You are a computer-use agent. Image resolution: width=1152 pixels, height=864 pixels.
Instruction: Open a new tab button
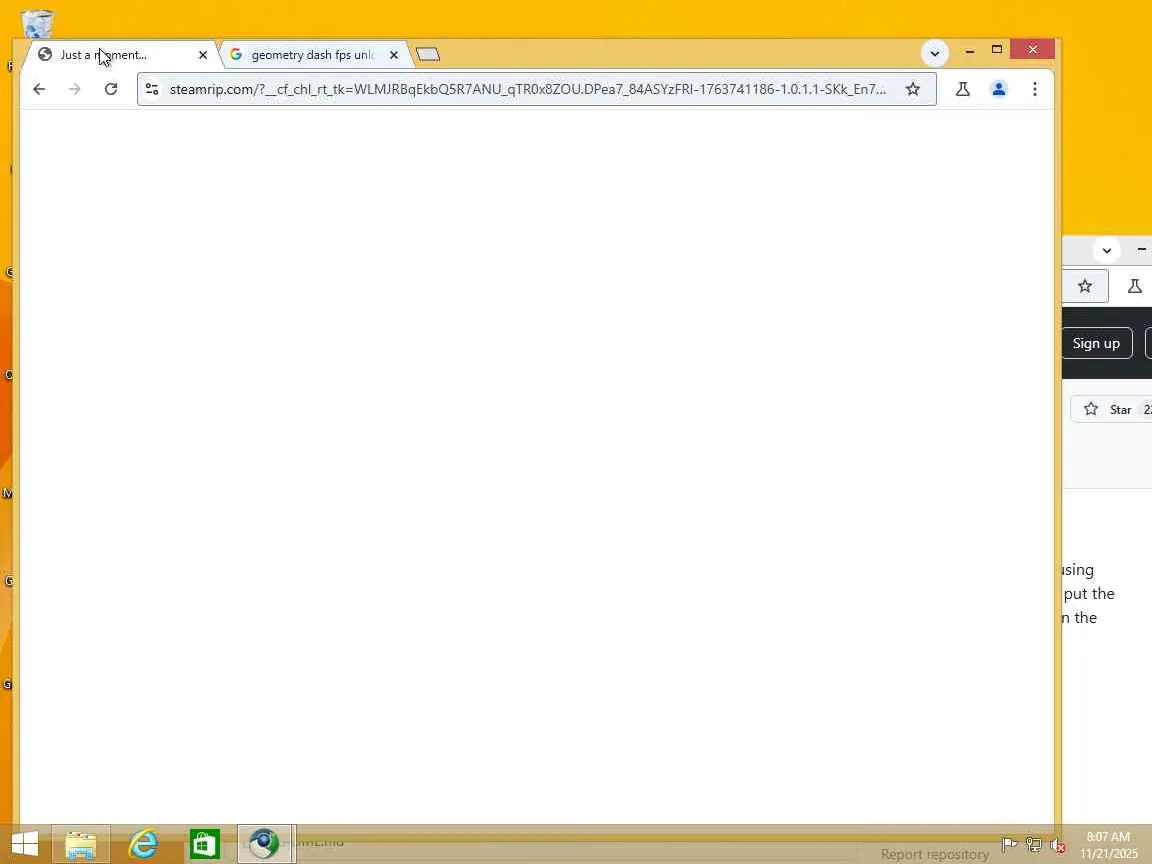pyautogui.click(x=428, y=54)
